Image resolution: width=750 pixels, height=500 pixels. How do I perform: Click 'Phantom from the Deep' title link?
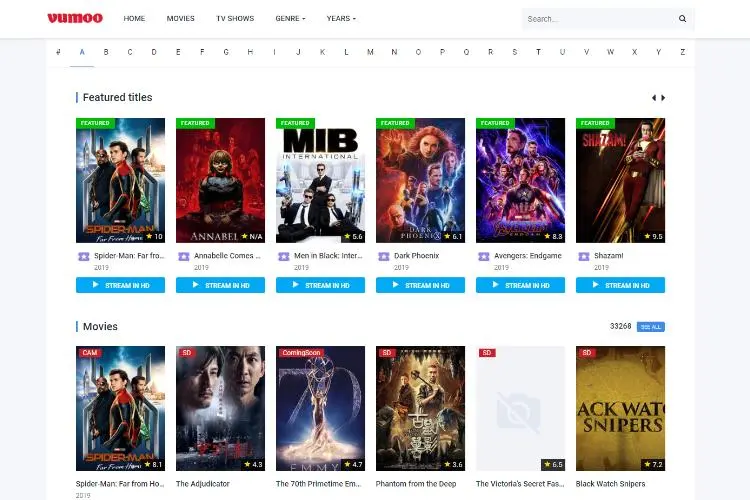point(416,484)
